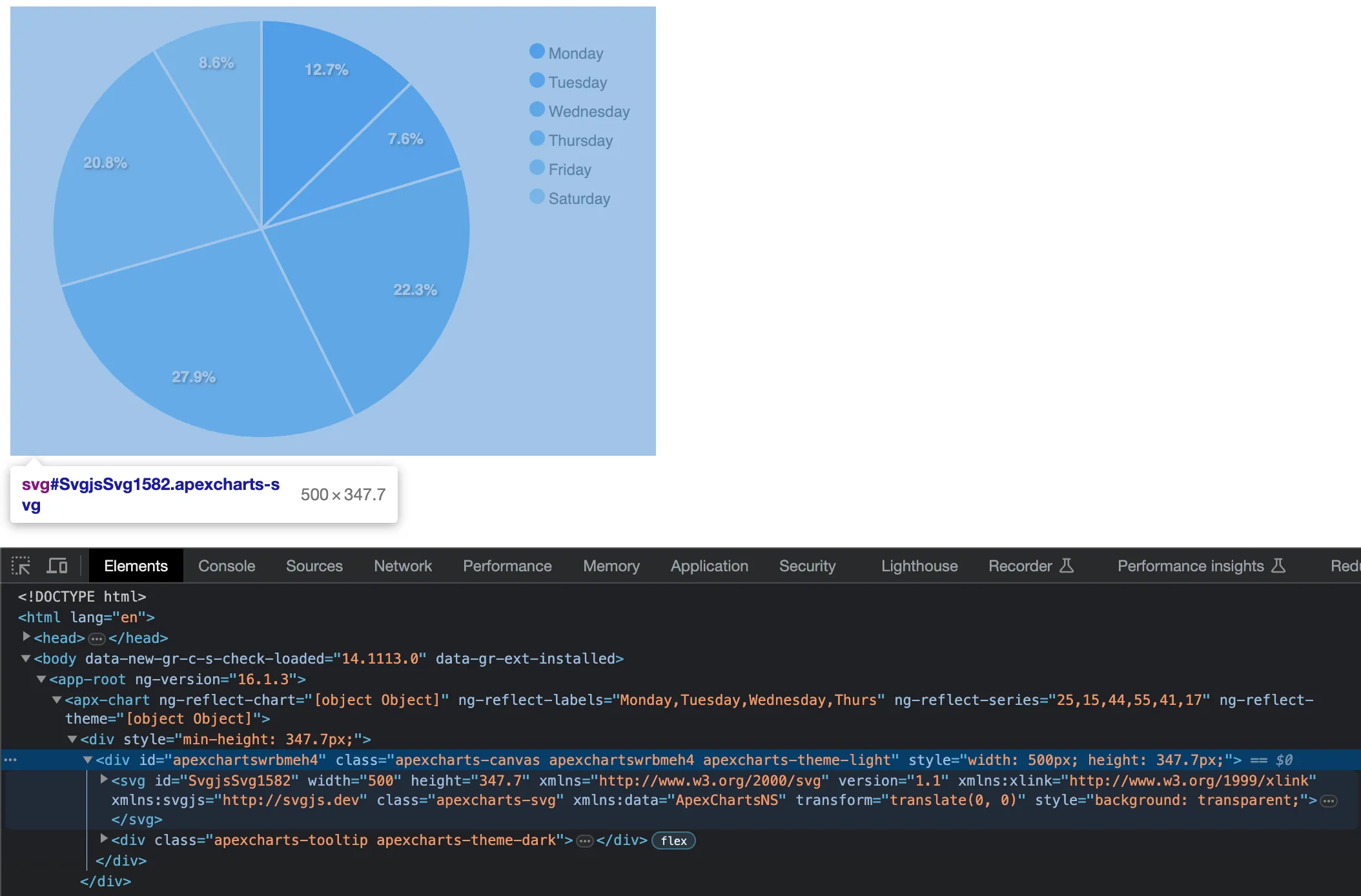
Task: Click the flex badge on tooltip div
Action: [x=673, y=840]
